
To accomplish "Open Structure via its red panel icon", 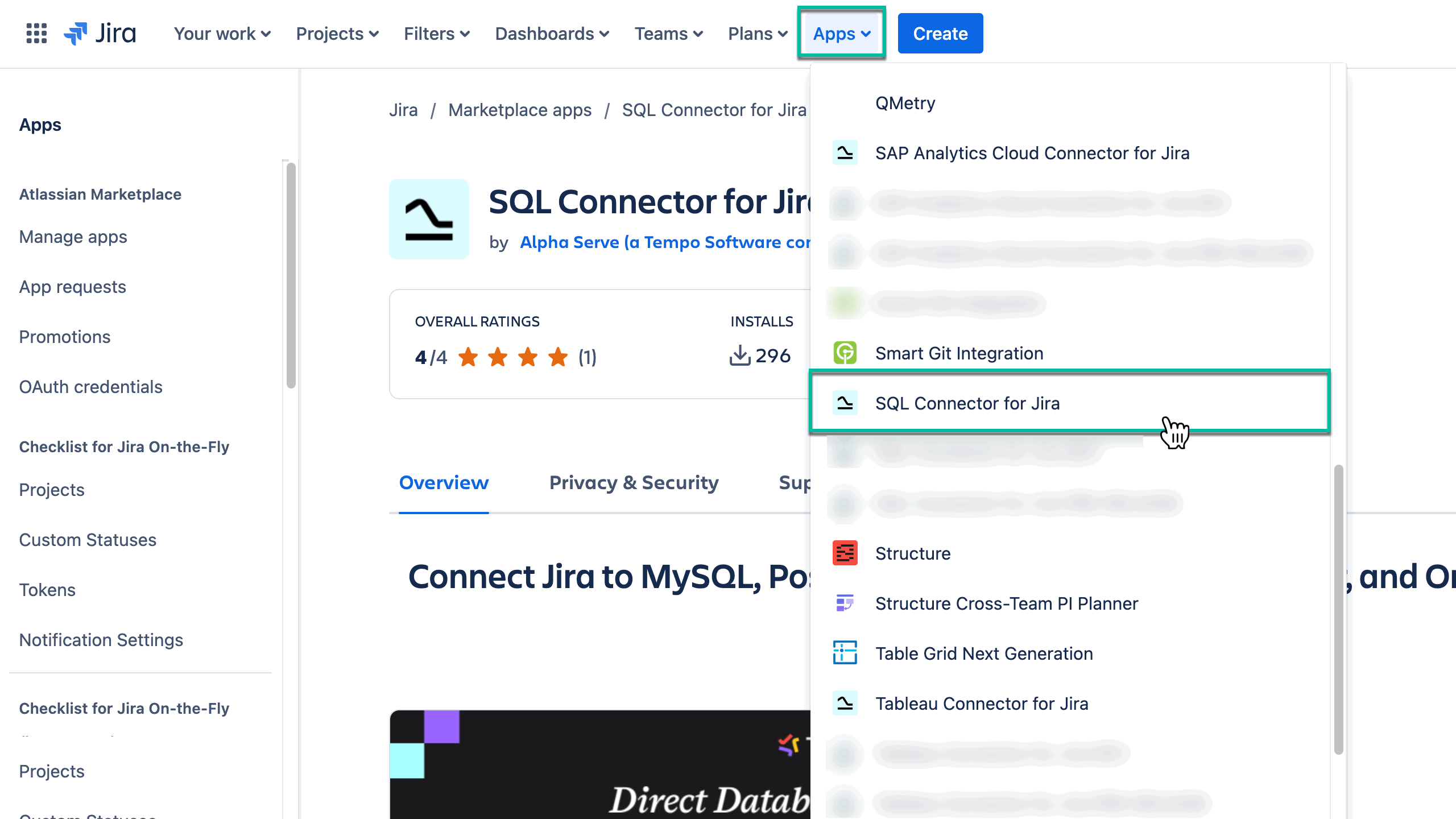I will 845,552.
